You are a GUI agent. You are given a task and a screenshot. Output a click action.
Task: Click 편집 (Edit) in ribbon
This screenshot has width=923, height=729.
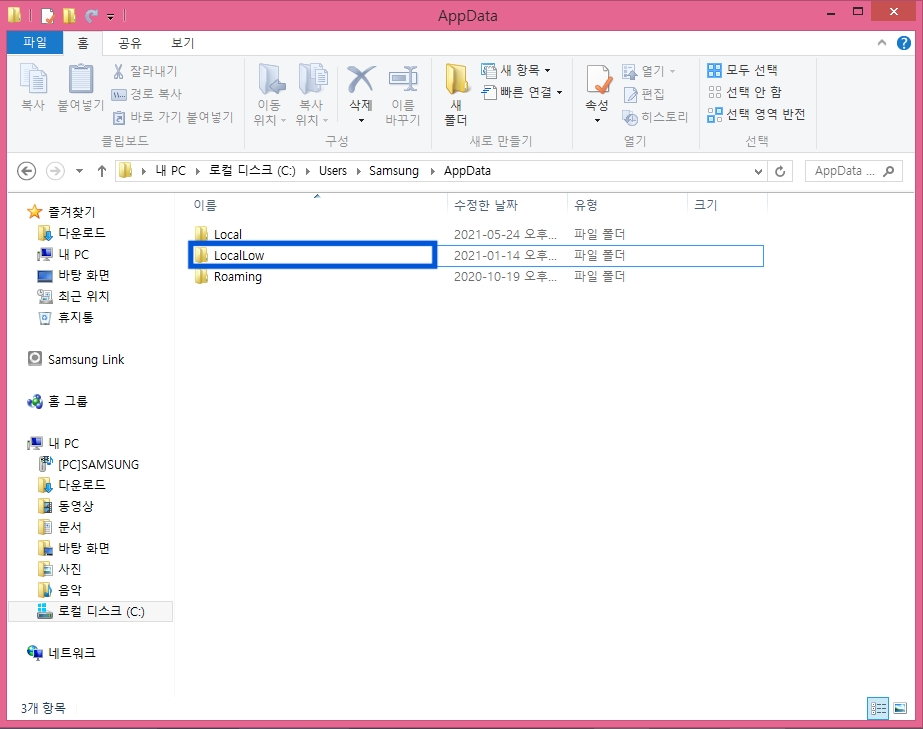pyautogui.click(x=643, y=94)
